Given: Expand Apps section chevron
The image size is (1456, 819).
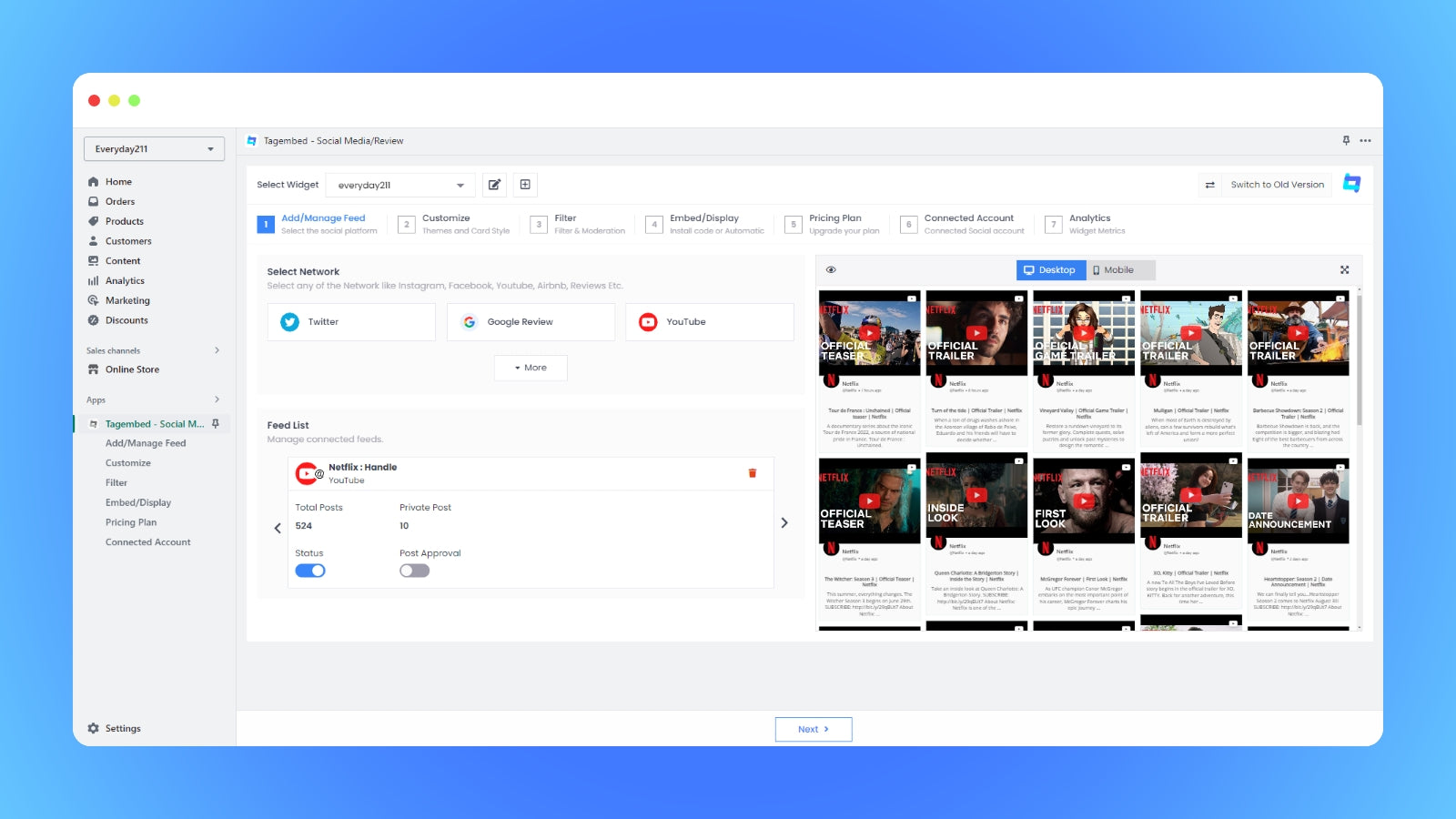Looking at the screenshot, I should [x=217, y=399].
